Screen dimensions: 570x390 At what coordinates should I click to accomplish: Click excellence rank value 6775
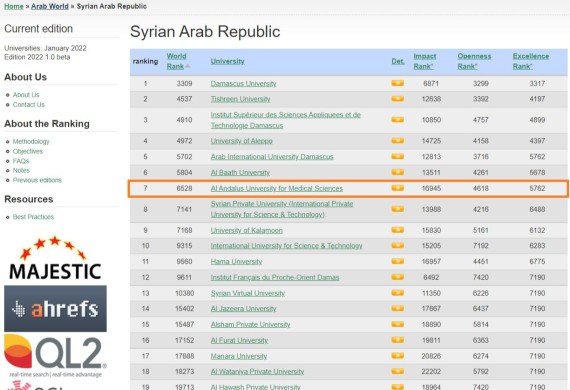click(x=537, y=262)
